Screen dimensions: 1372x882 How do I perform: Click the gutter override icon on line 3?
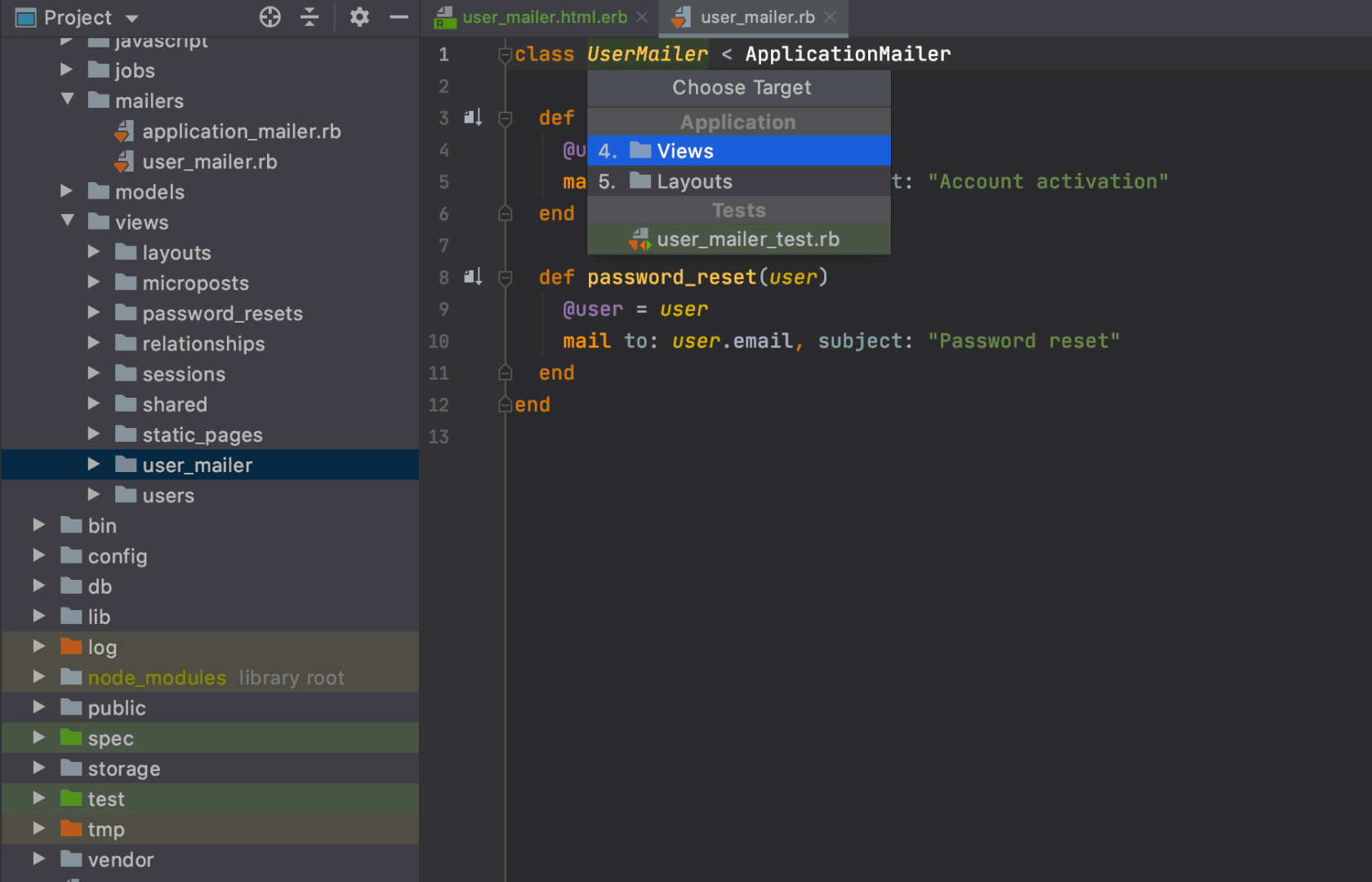473,118
